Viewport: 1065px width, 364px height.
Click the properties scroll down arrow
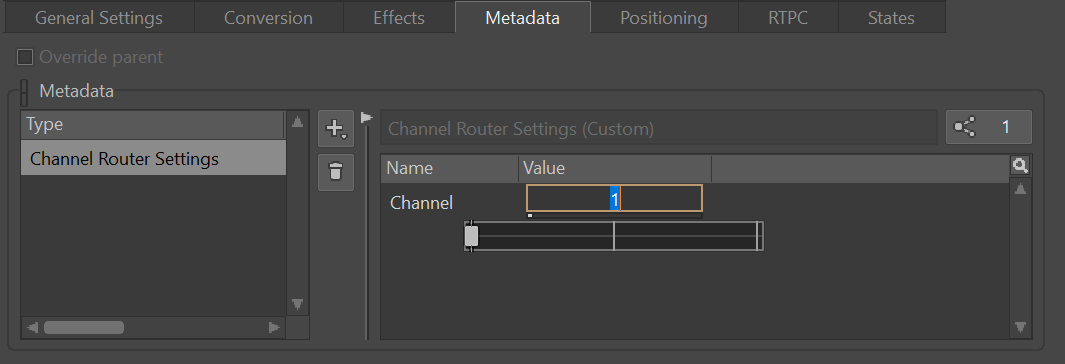1019,327
